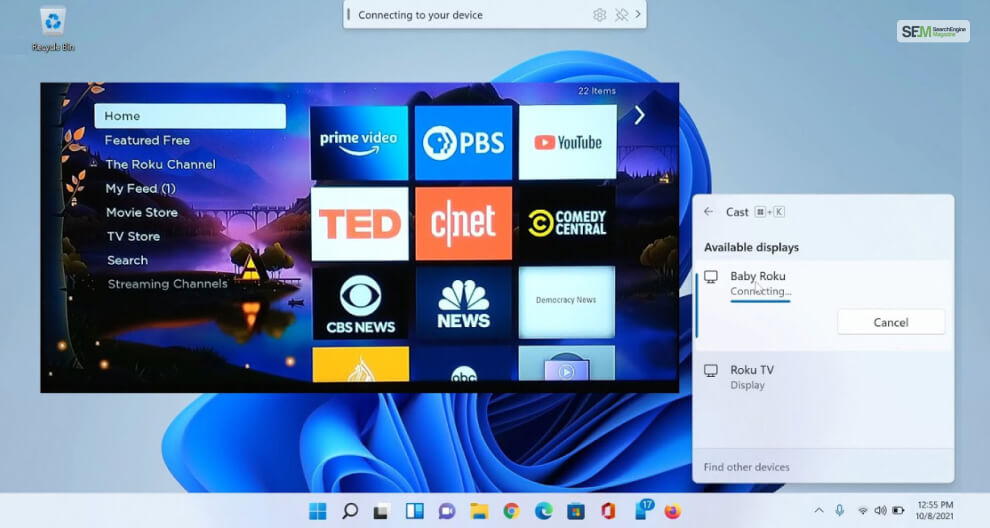Click Roku next-page arrow beside channels
The image size is (990, 528).
[640, 115]
